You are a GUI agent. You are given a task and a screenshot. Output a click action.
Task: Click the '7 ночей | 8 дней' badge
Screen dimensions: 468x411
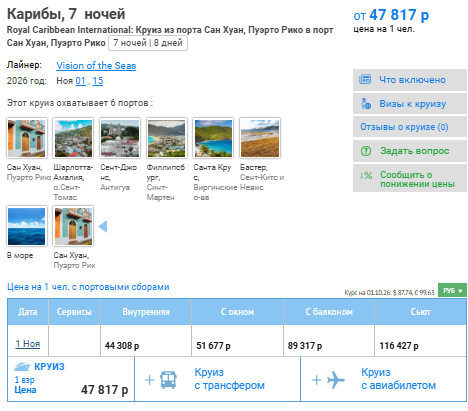pos(148,43)
